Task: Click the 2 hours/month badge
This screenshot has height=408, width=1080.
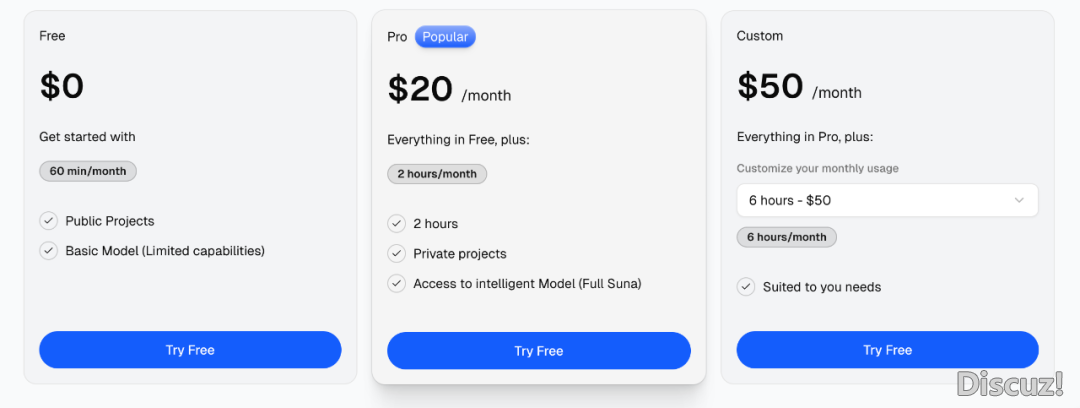Action: click(437, 174)
